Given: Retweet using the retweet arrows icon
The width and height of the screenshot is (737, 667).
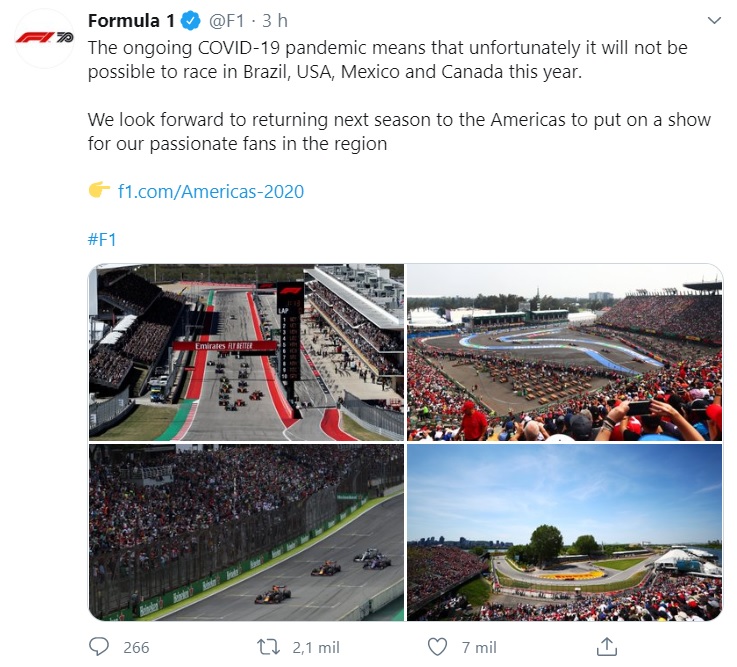Looking at the screenshot, I should (x=269, y=647).
